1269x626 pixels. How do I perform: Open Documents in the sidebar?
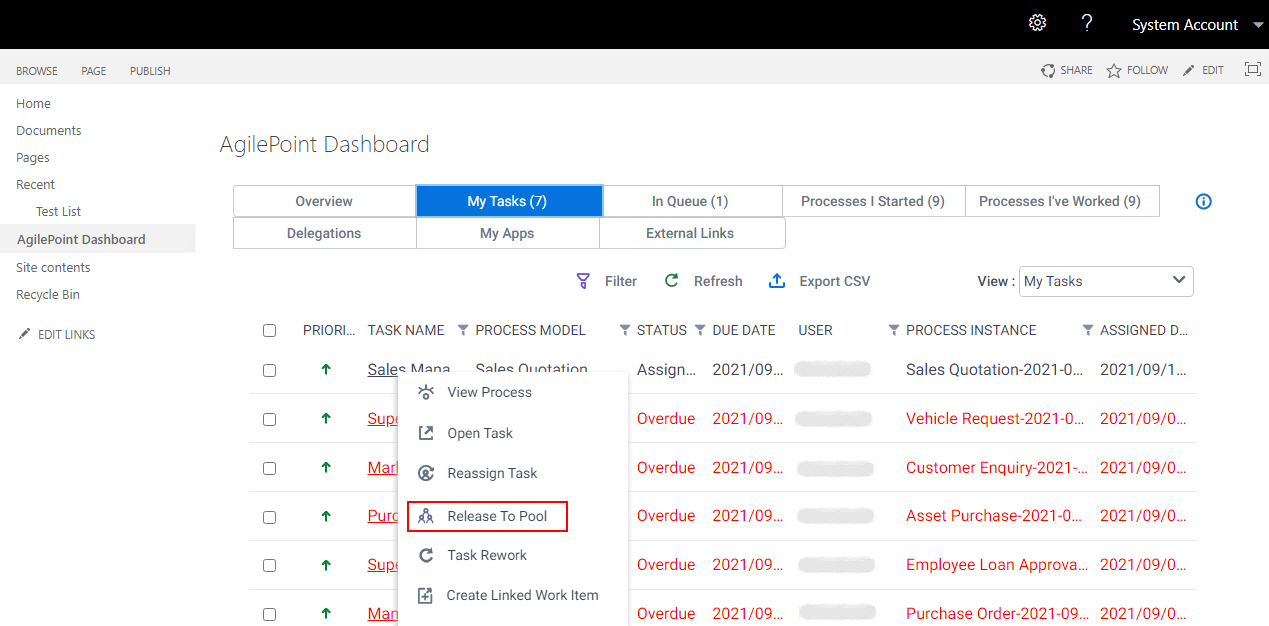coord(49,130)
